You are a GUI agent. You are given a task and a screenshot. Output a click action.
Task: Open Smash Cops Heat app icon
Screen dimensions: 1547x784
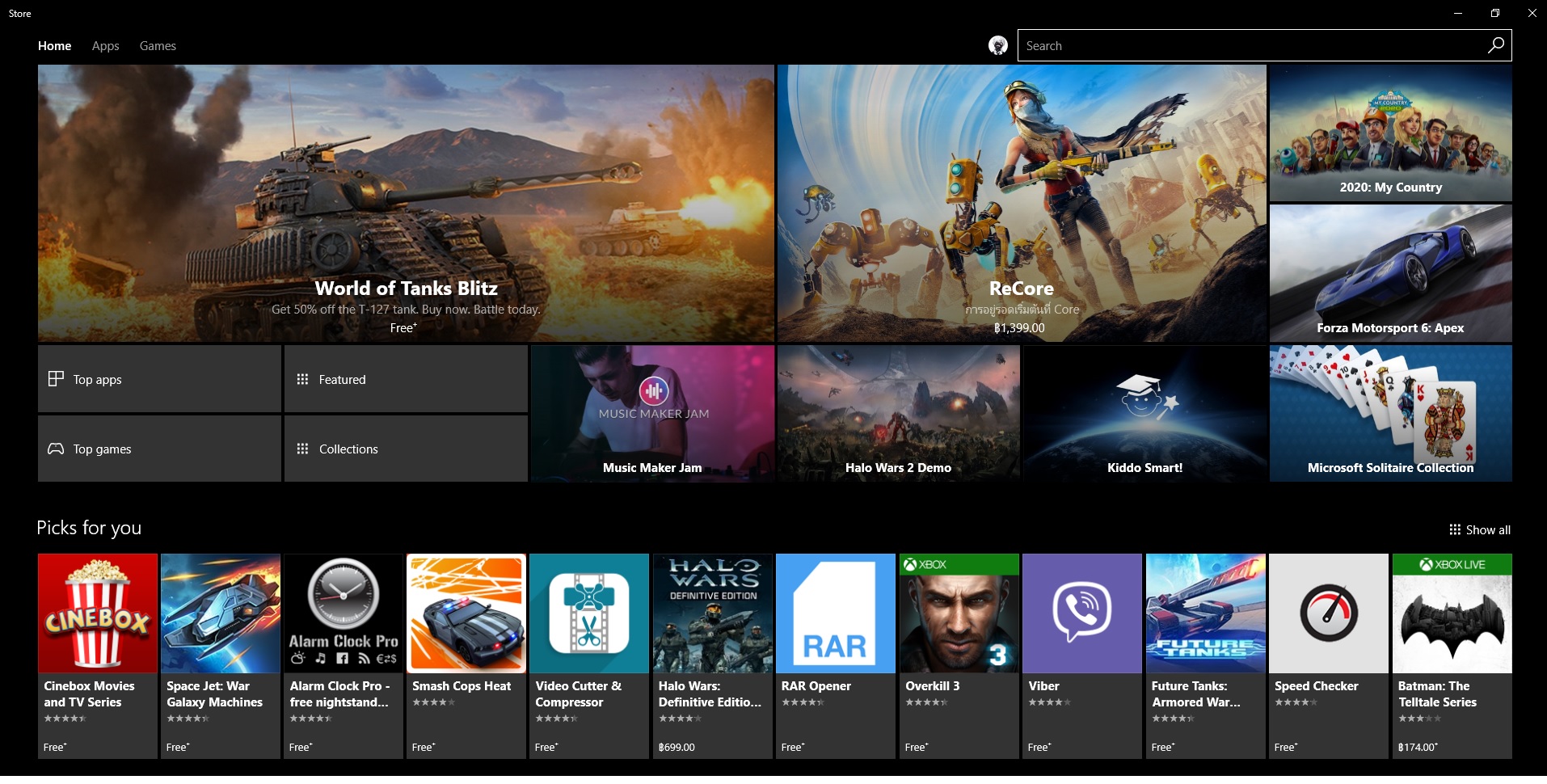466,613
